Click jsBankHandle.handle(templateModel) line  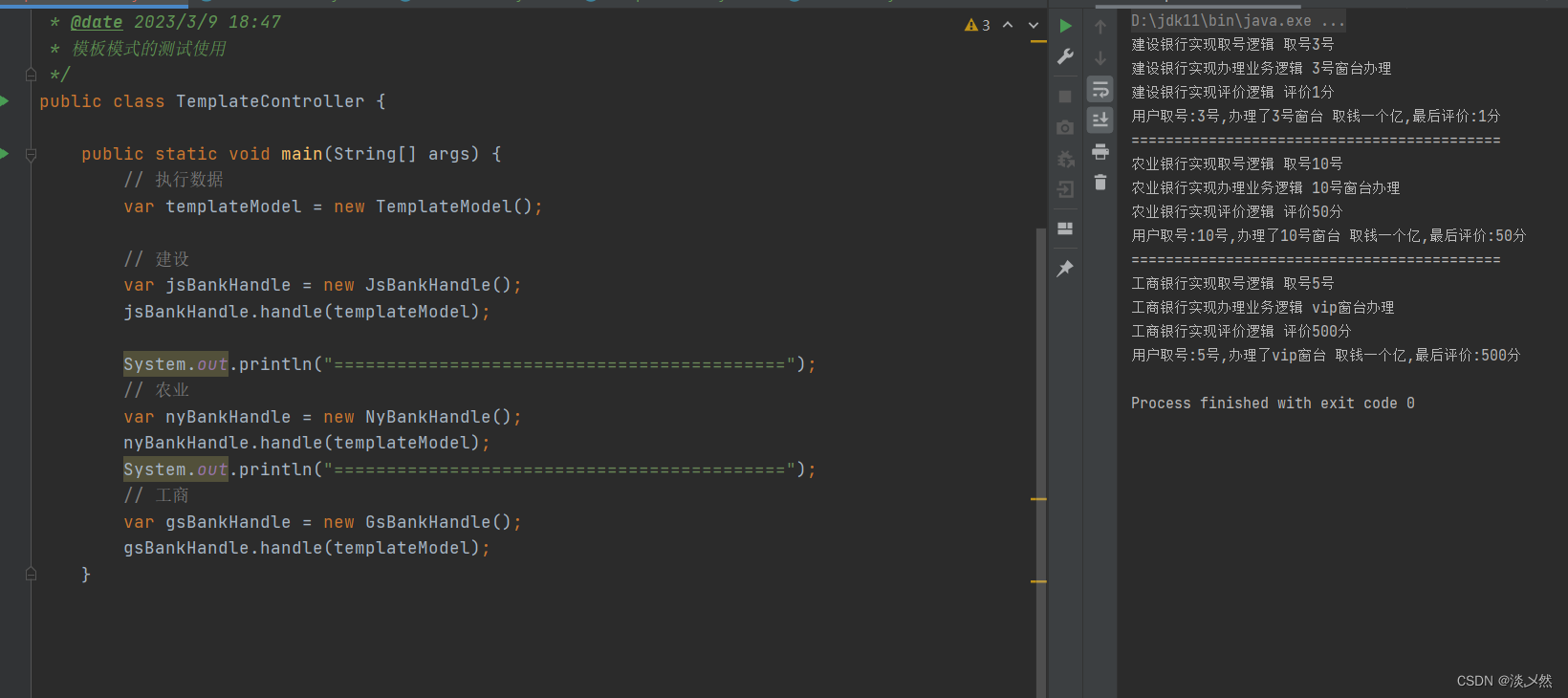pos(306,312)
